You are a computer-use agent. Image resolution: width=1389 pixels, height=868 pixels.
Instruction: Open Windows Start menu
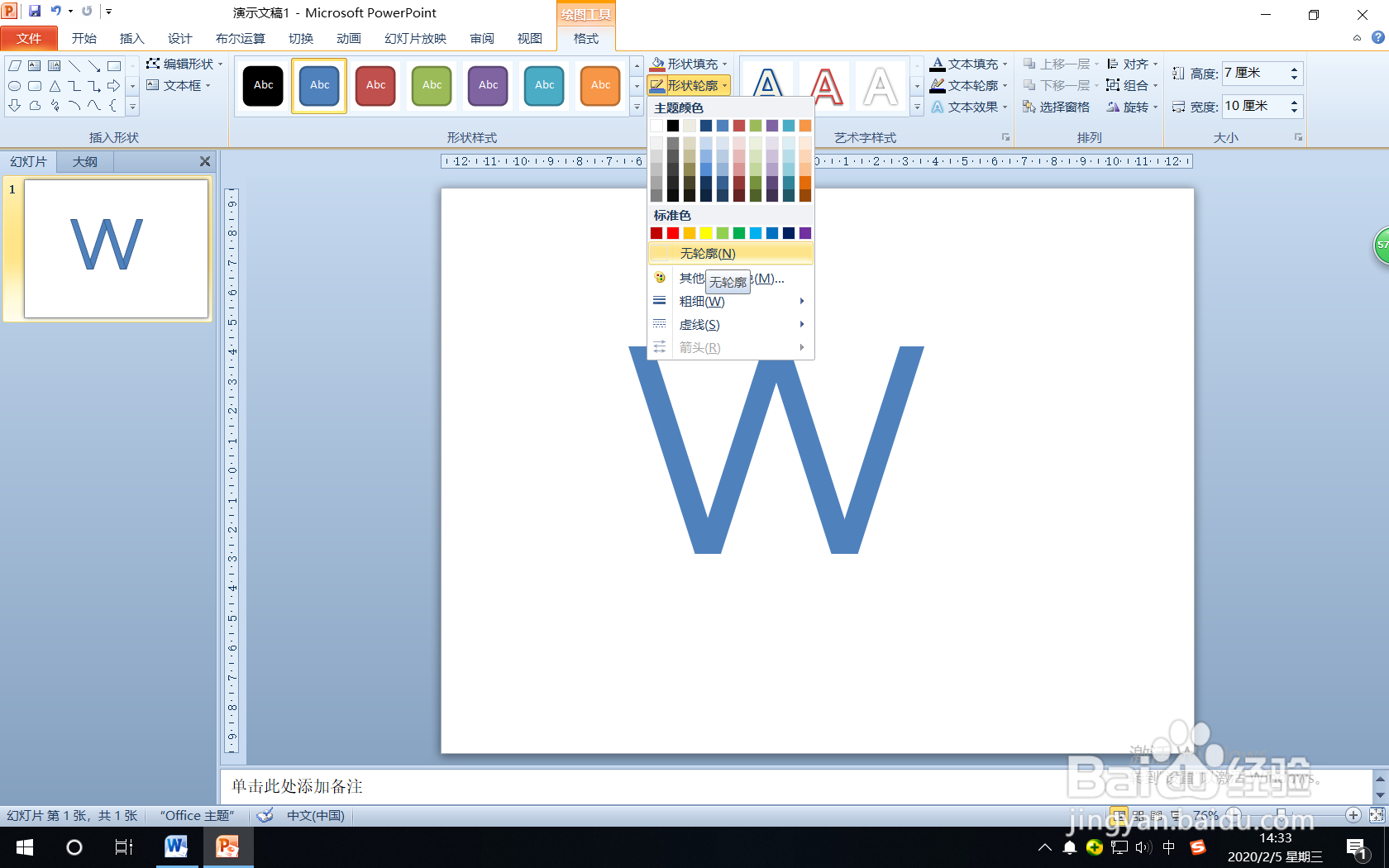click(x=25, y=847)
